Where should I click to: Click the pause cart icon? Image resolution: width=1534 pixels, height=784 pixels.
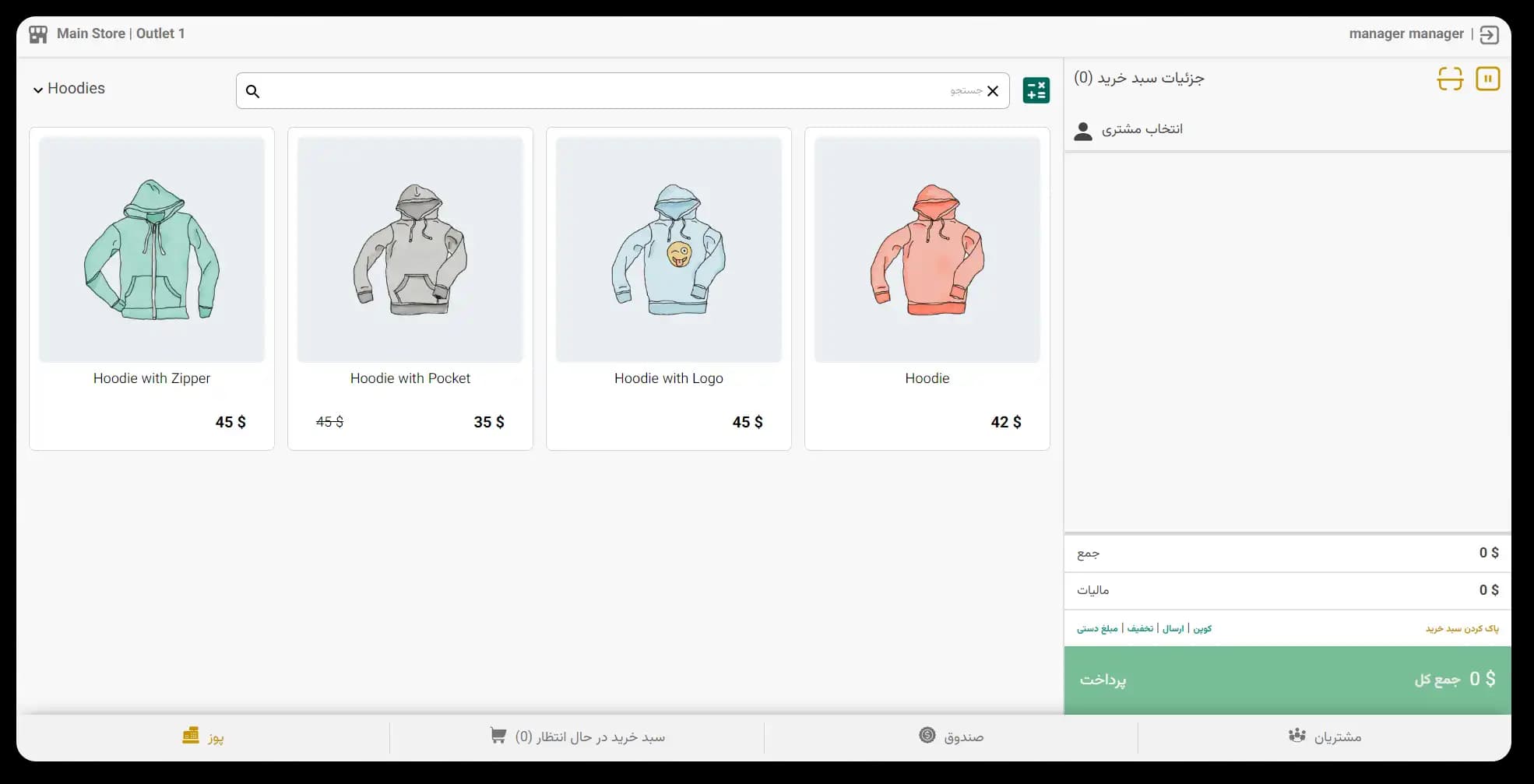pyautogui.click(x=1487, y=79)
